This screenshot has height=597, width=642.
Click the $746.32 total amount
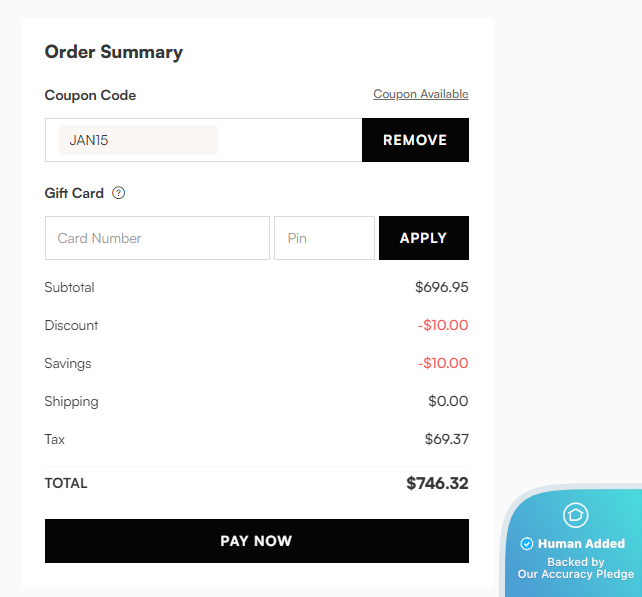[x=437, y=483]
